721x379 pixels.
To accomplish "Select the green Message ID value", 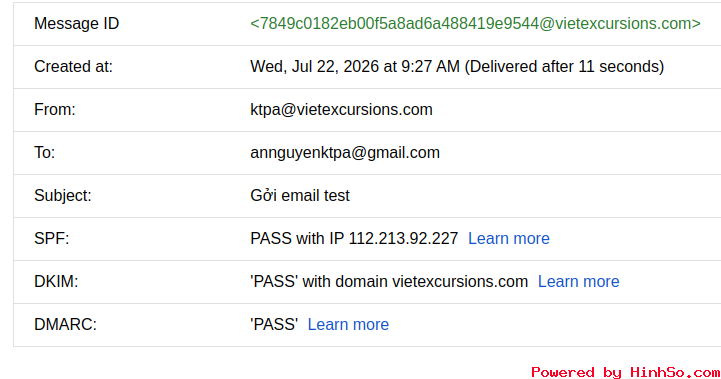I will point(475,23).
